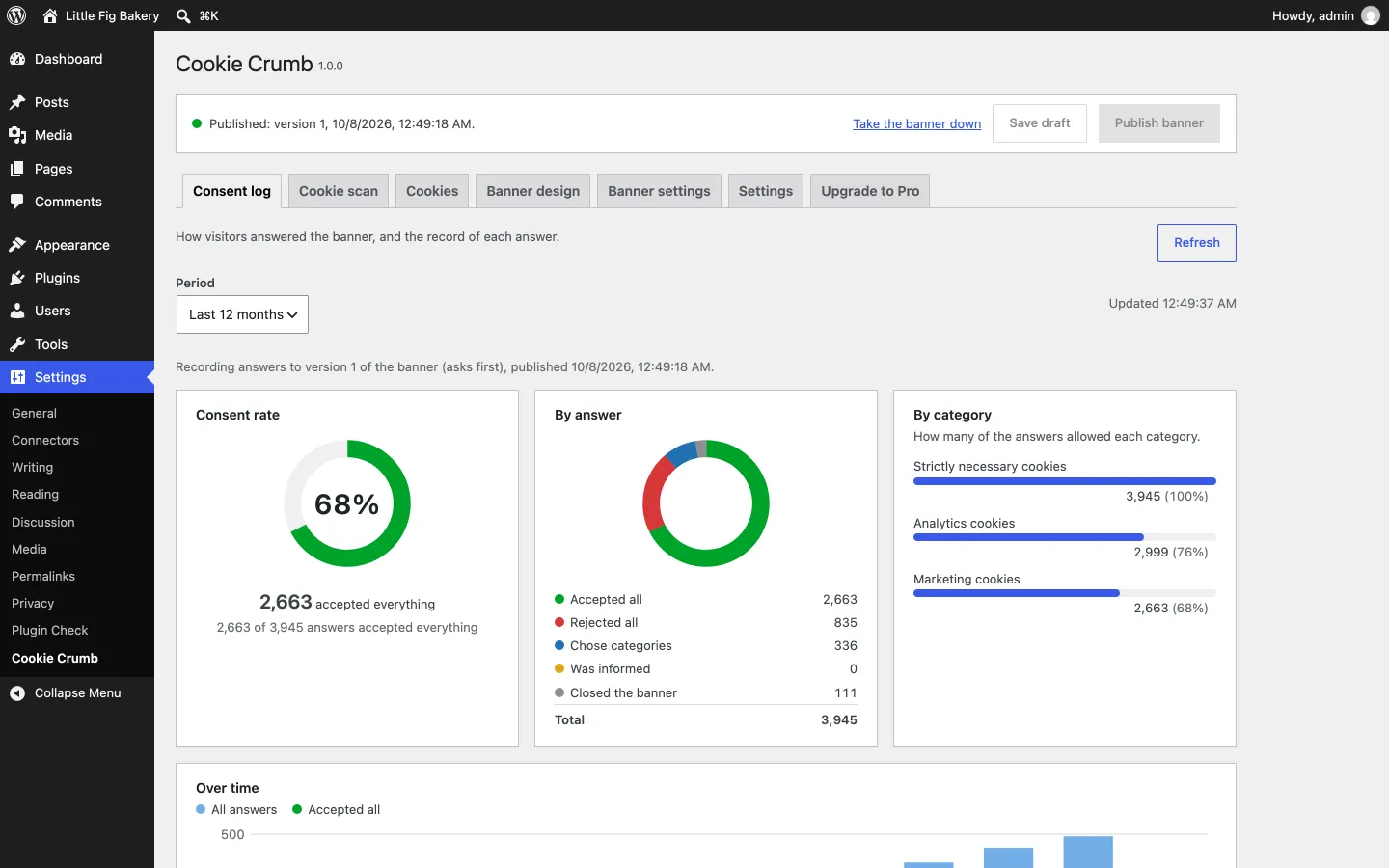Select the plugin Settings tab
Viewport: 1389px width, 868px height.
point(766,191)
